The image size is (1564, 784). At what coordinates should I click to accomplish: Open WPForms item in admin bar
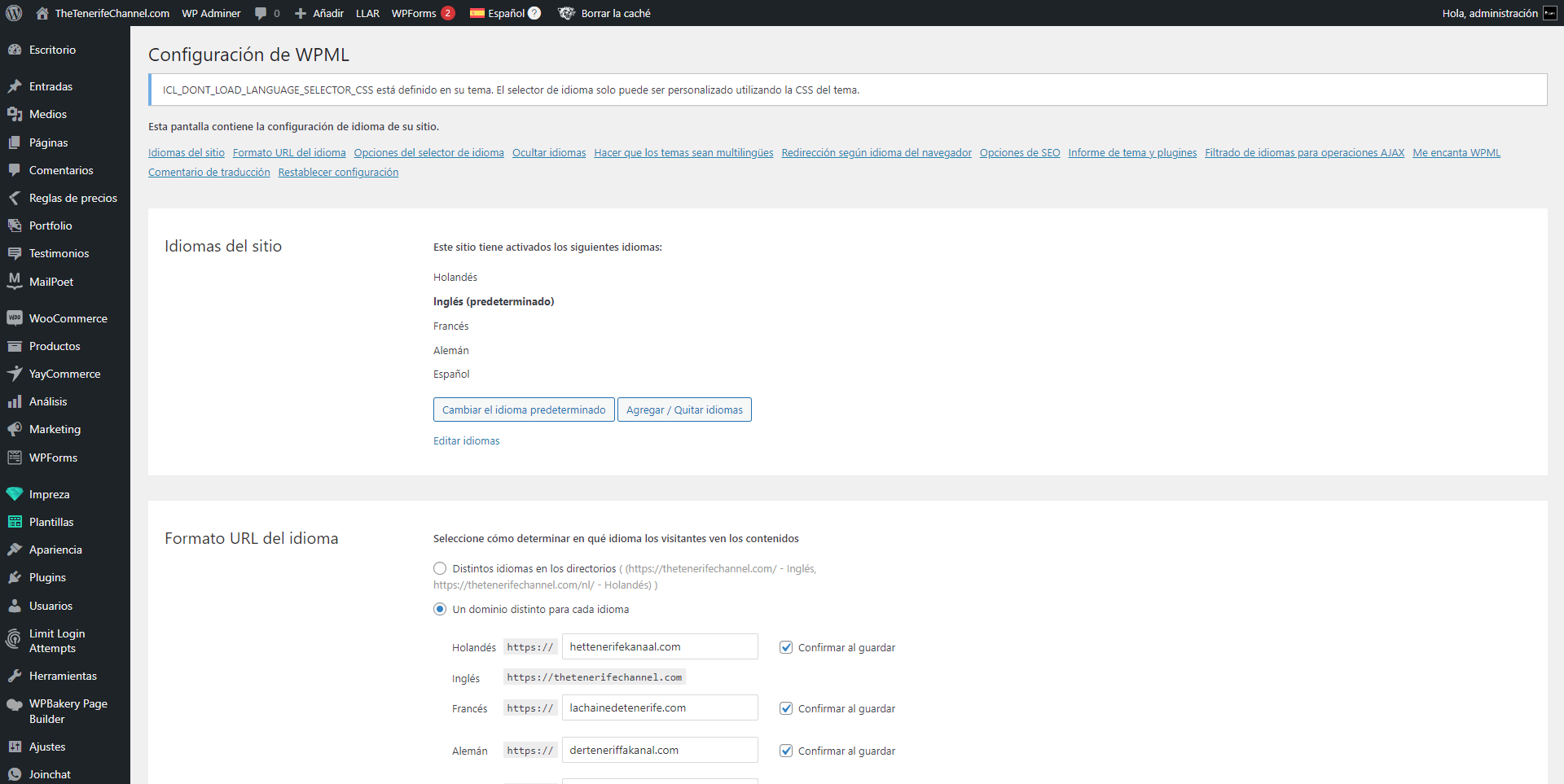[423, 13]
